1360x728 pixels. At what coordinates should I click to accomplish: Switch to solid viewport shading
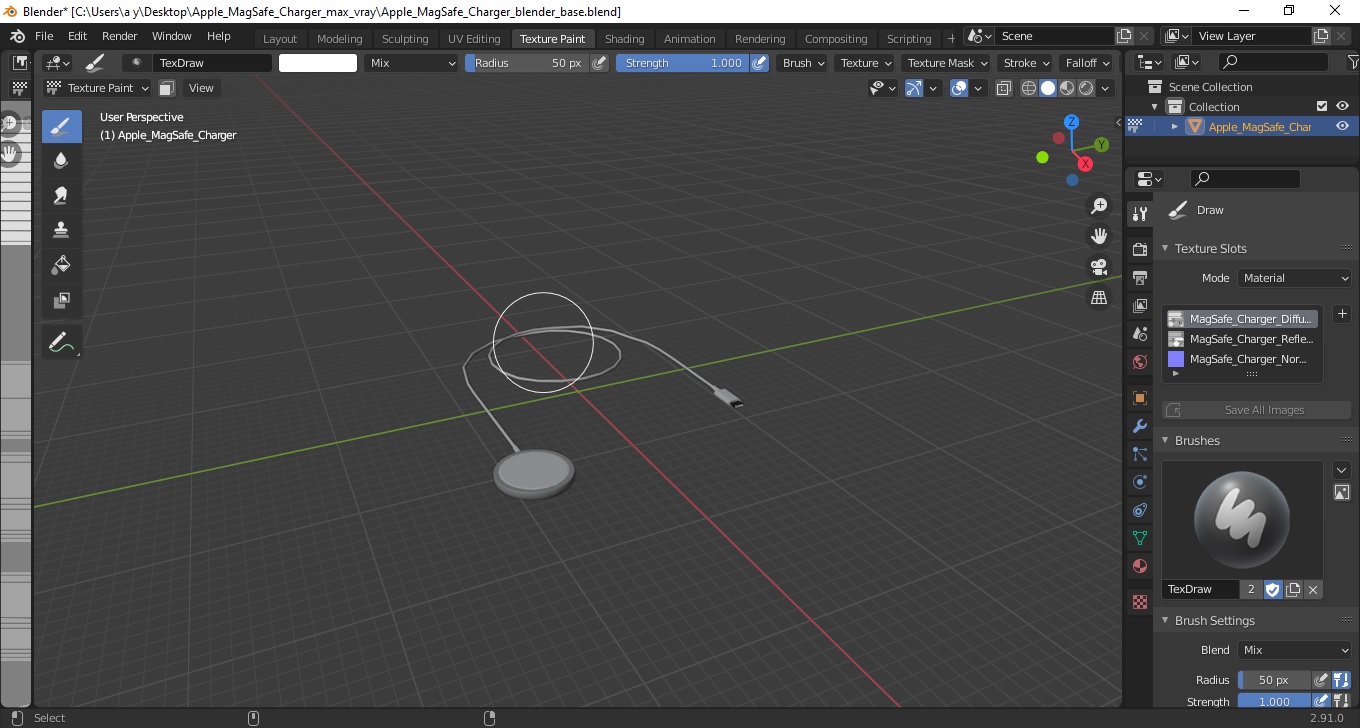(x=1047, y=88)
